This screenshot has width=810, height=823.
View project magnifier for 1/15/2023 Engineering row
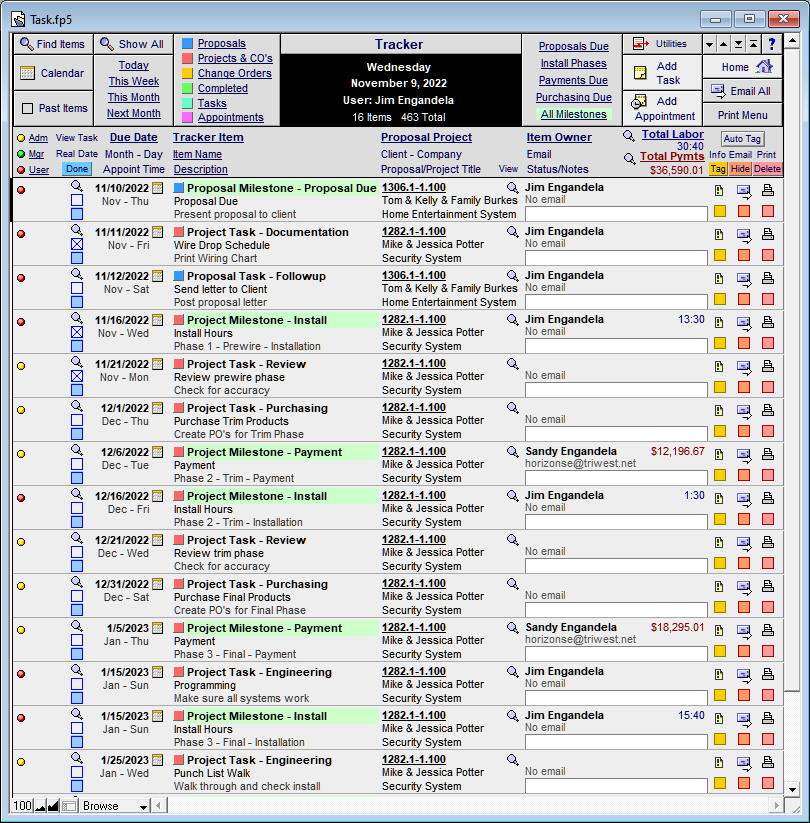click(512, 671)
